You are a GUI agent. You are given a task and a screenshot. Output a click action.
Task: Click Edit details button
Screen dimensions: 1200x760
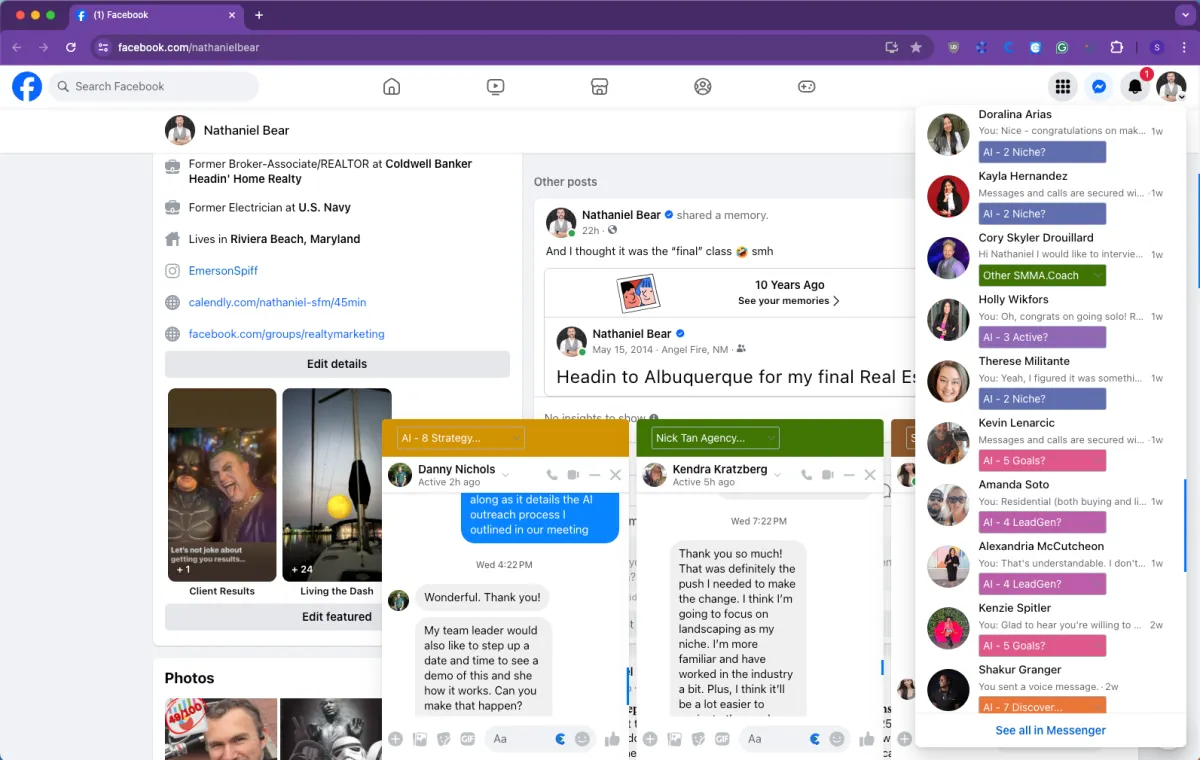click(x=337, y=364)
